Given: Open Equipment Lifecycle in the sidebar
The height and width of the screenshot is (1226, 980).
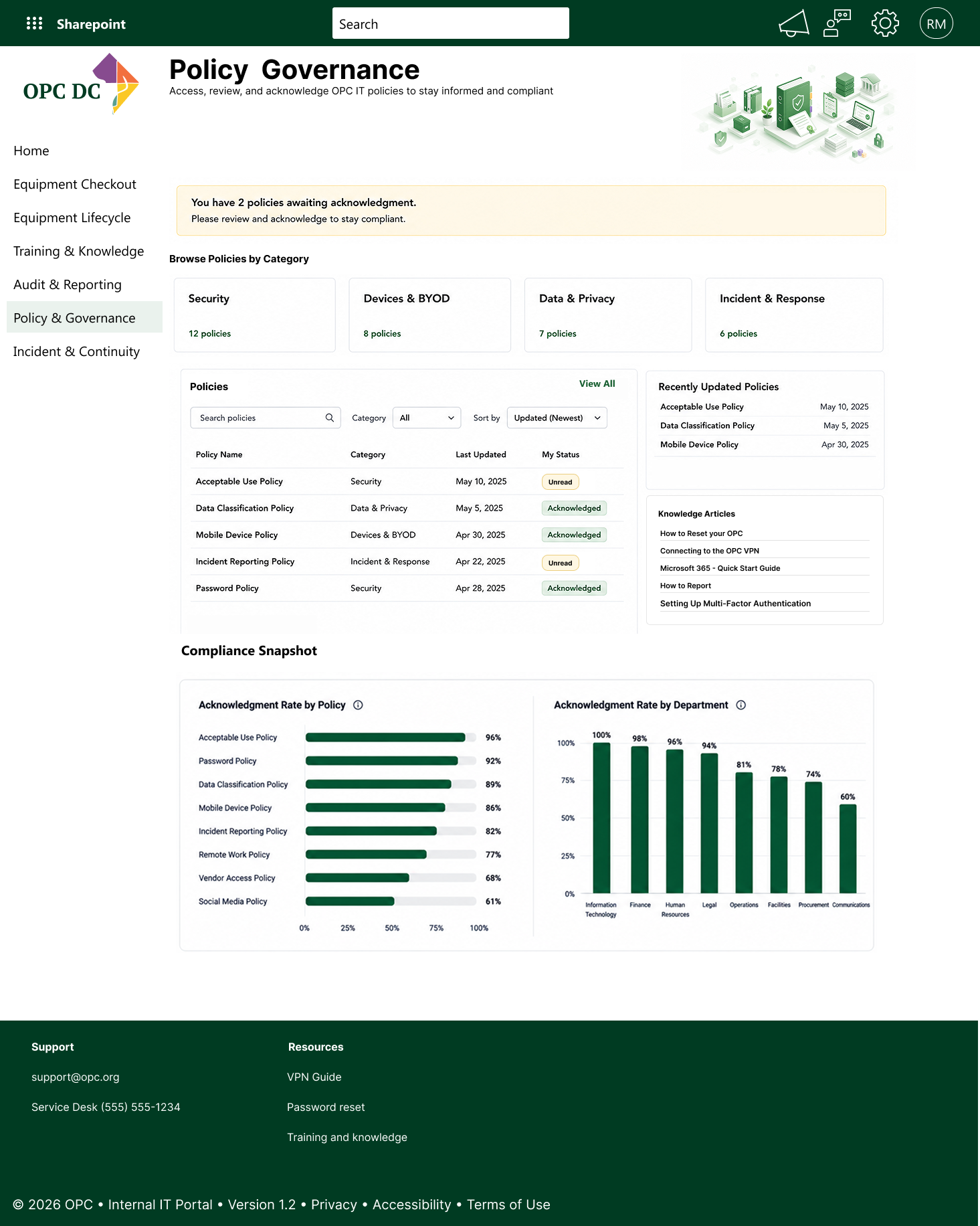Looking at the screenshot, I should point(72,217).
